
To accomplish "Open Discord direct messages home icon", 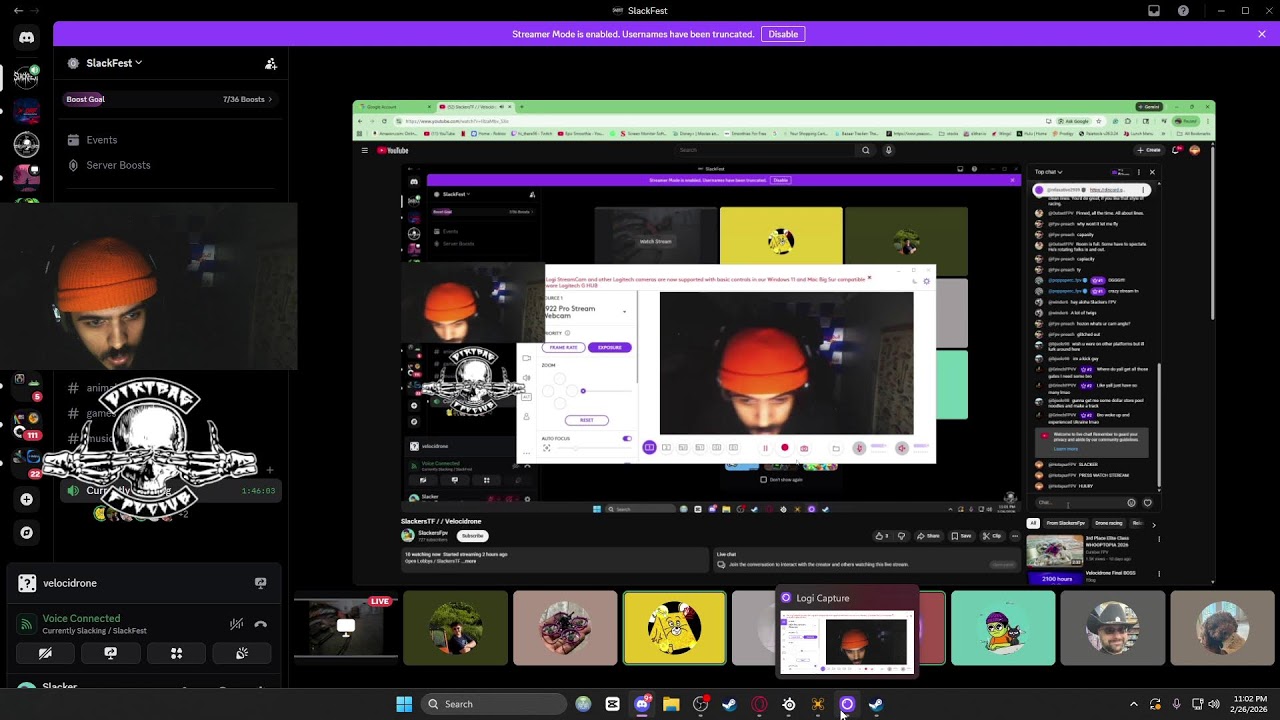I will (27, 38).
